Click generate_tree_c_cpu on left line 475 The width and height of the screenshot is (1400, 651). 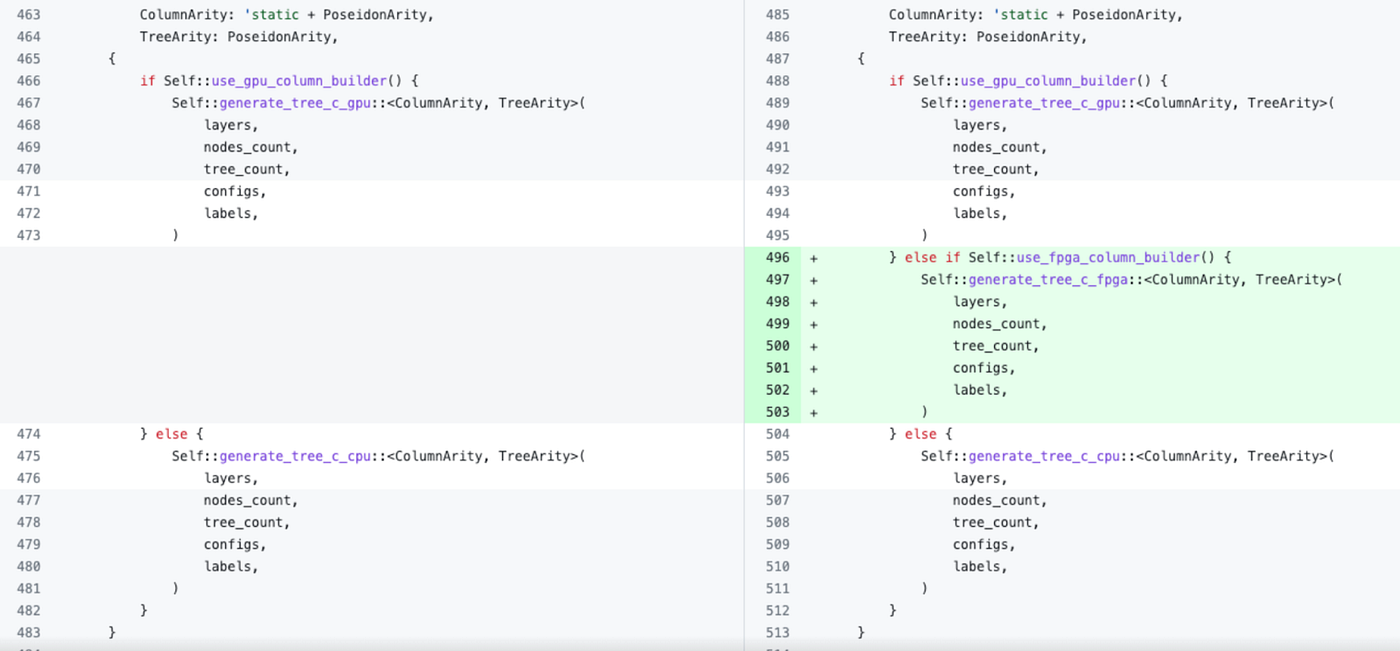coord(295,456)
